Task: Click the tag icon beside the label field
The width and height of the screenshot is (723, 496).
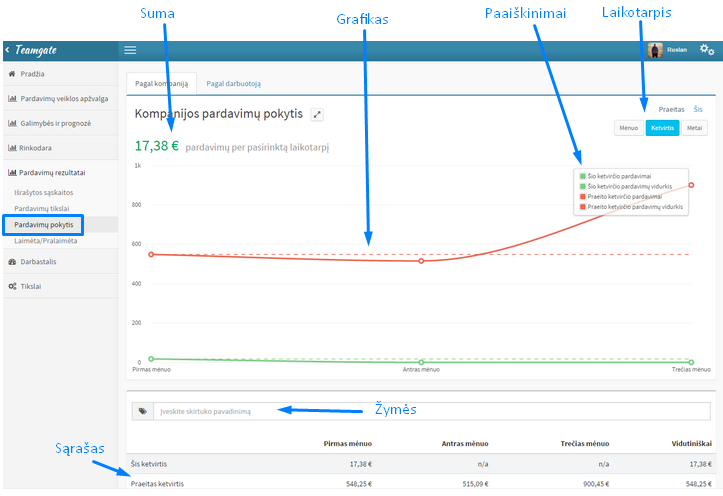Action: tap(142, 411)
